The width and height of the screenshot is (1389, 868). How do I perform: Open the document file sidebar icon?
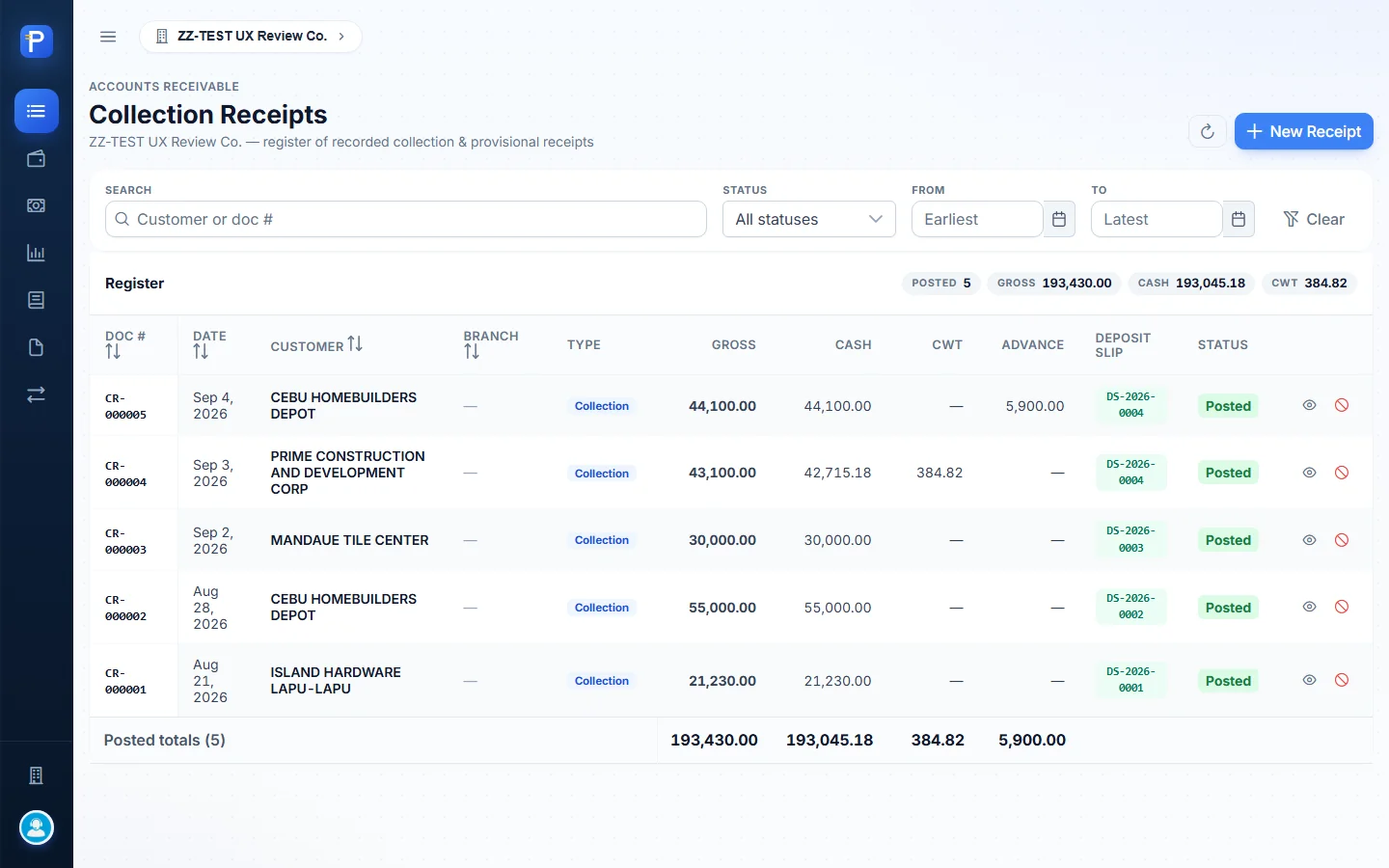coord(37,347)
